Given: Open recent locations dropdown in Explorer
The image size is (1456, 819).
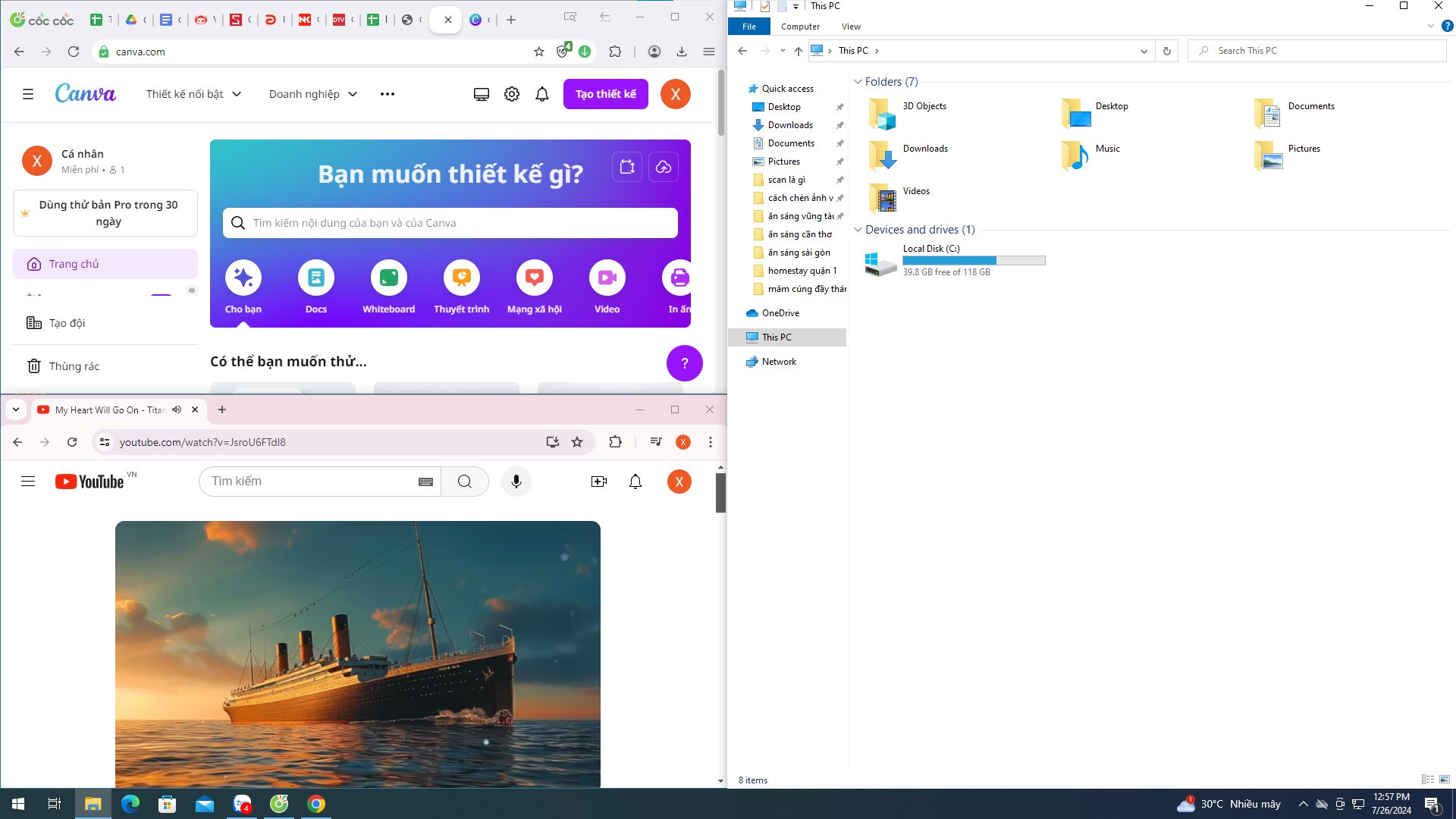Looking at the screenshot, I should point(783,51).
